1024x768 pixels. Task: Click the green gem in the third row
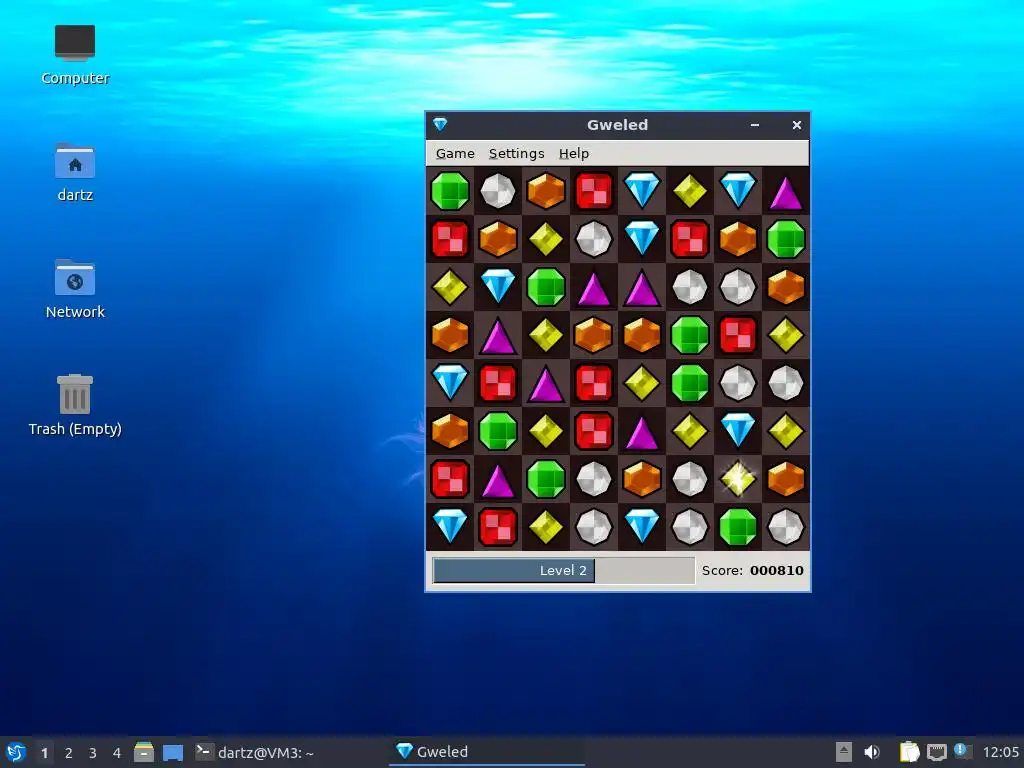click(x=546, y=287)
